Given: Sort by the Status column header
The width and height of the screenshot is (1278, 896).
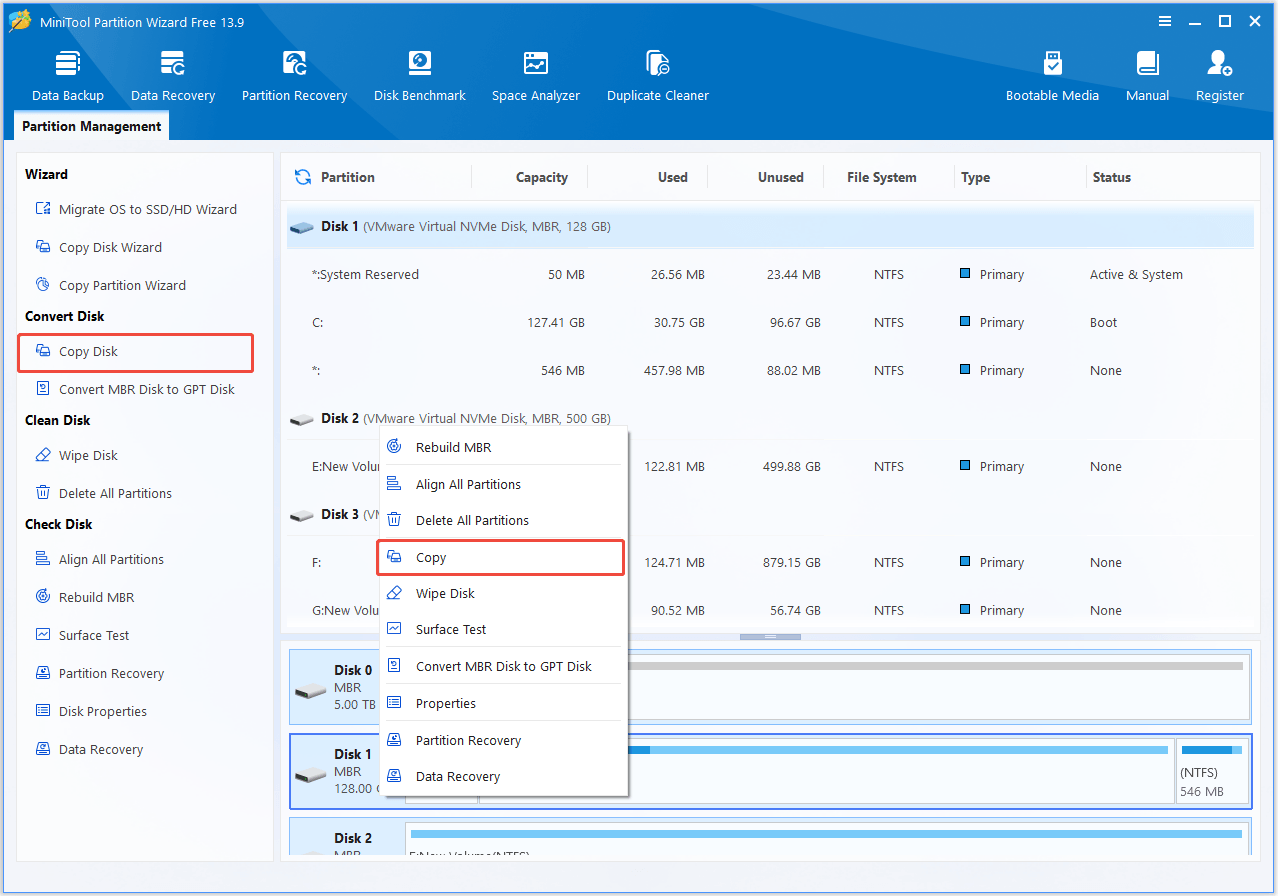Looking at the screenshot, I should (1111, 177).
